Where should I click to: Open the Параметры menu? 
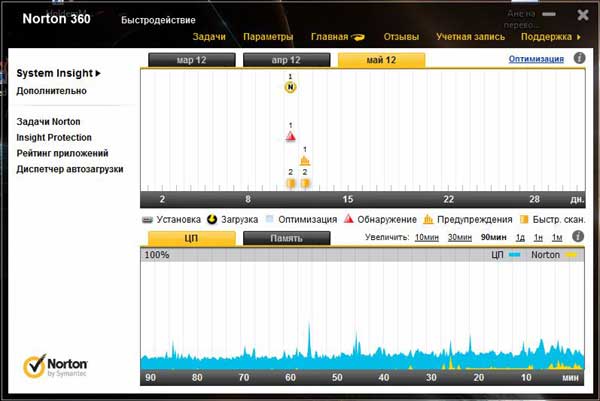[268, 37]
